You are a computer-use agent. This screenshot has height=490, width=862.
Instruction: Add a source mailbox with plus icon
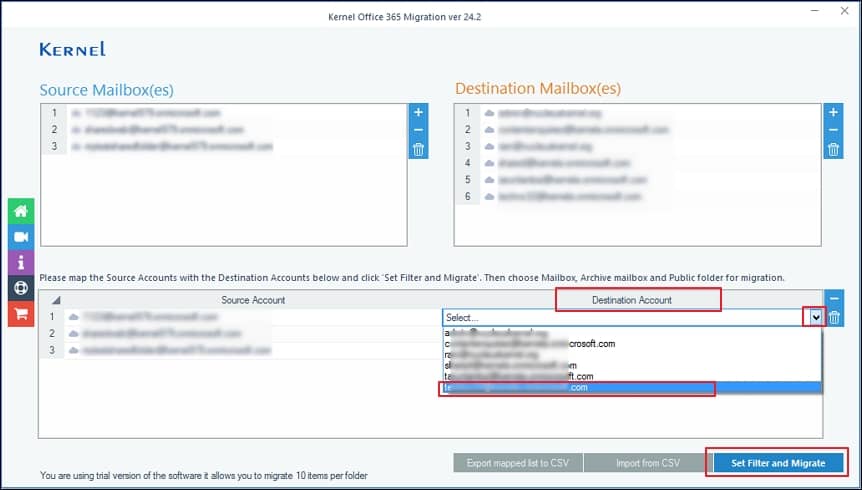tap(418, 112)
